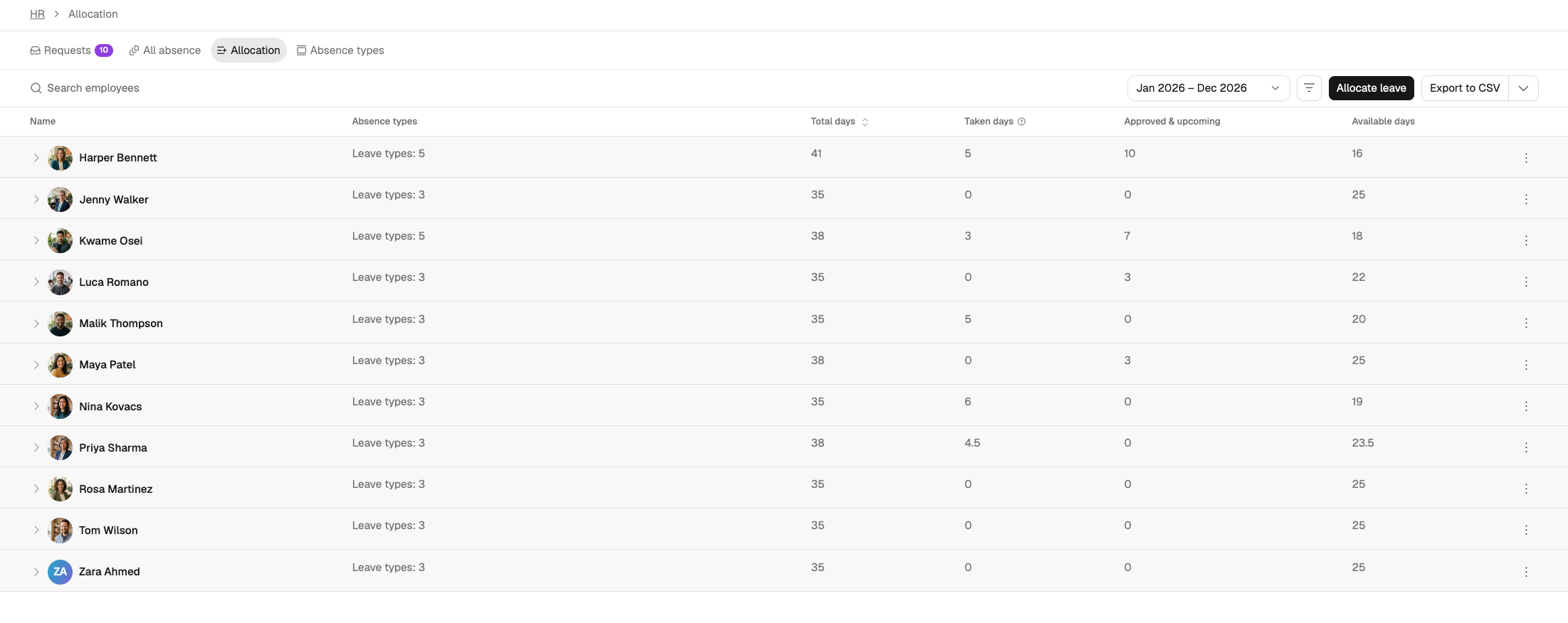Open the Absence types tab
1568x623 pixels.
tap(340, 50)
